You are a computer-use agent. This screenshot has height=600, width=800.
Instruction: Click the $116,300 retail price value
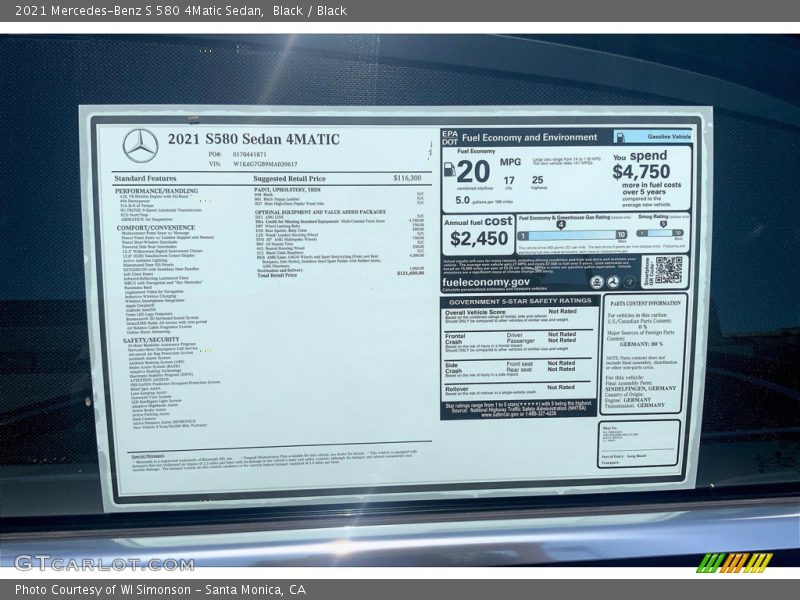(x=407, y=178)
